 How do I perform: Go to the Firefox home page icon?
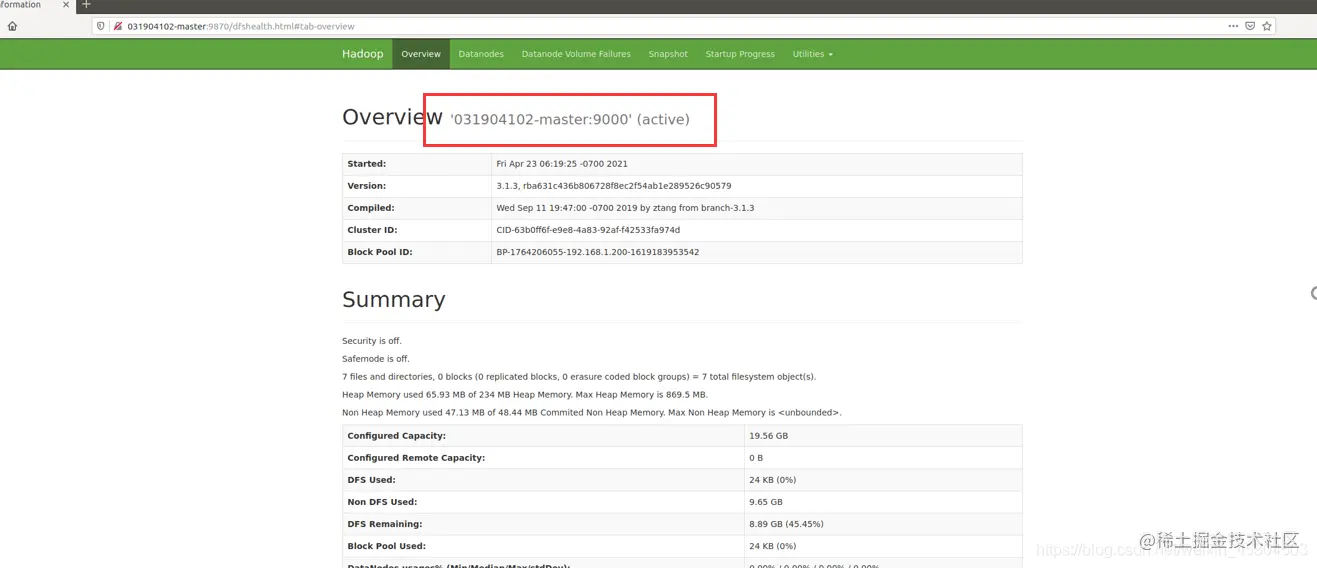[12, 26]
